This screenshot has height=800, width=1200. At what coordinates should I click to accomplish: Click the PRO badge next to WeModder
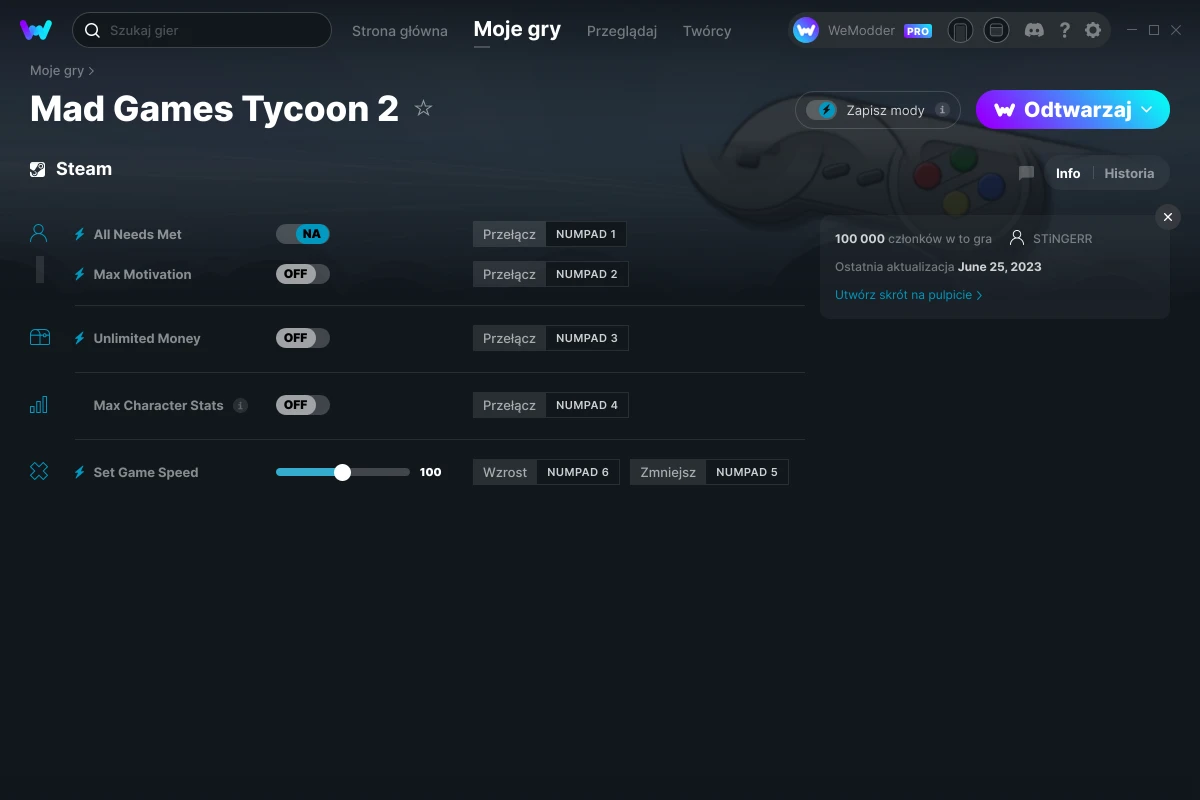click(918, 31)
